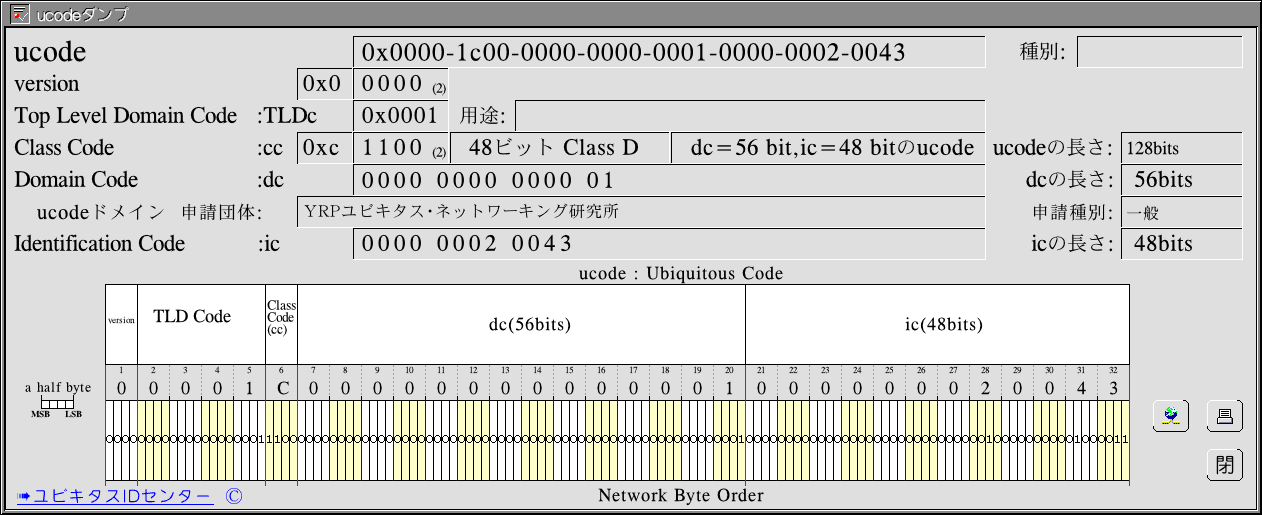Click the ucodeダンプ title bar icon
The height and width of the screenshot is (515, 1262).
18,13
